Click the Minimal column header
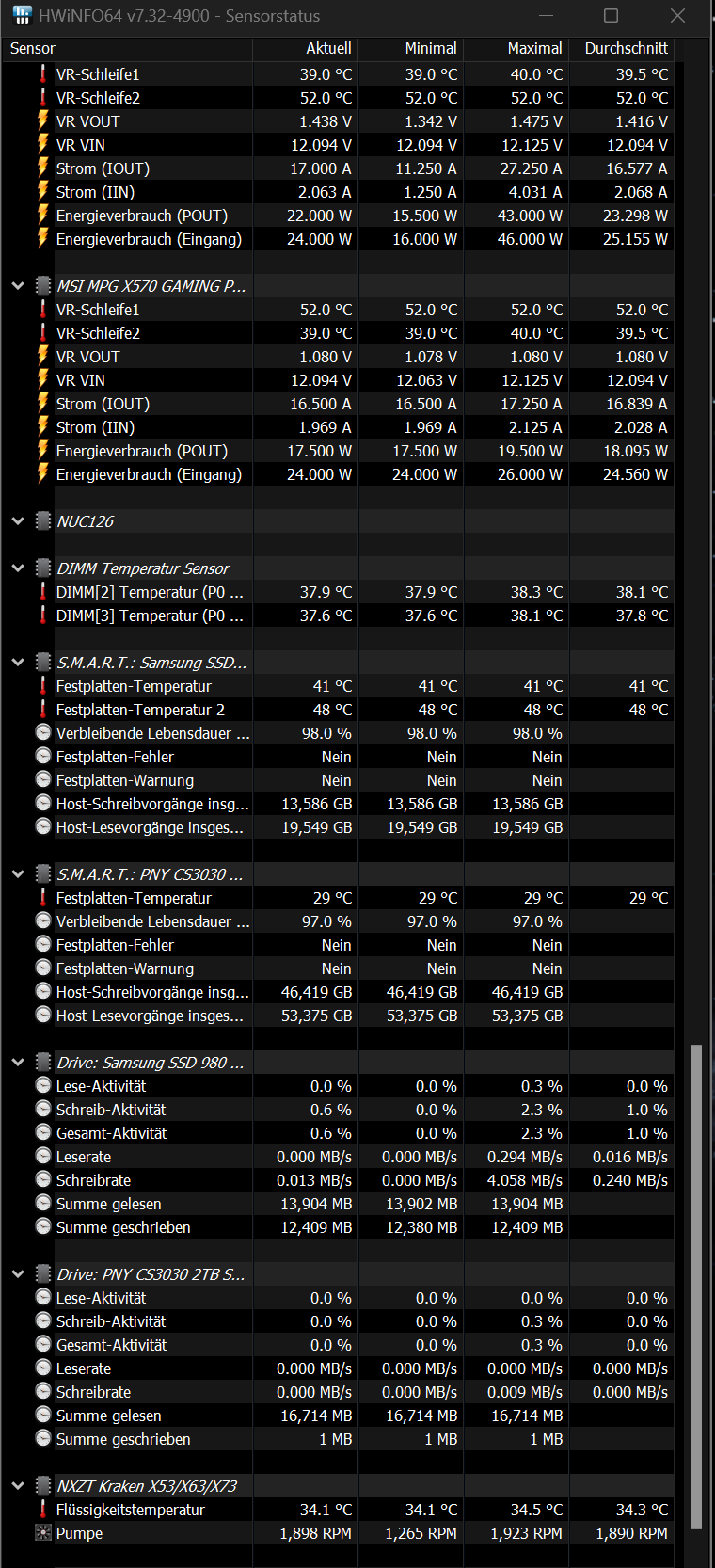The image size is (715, 1568). (410, 48)
